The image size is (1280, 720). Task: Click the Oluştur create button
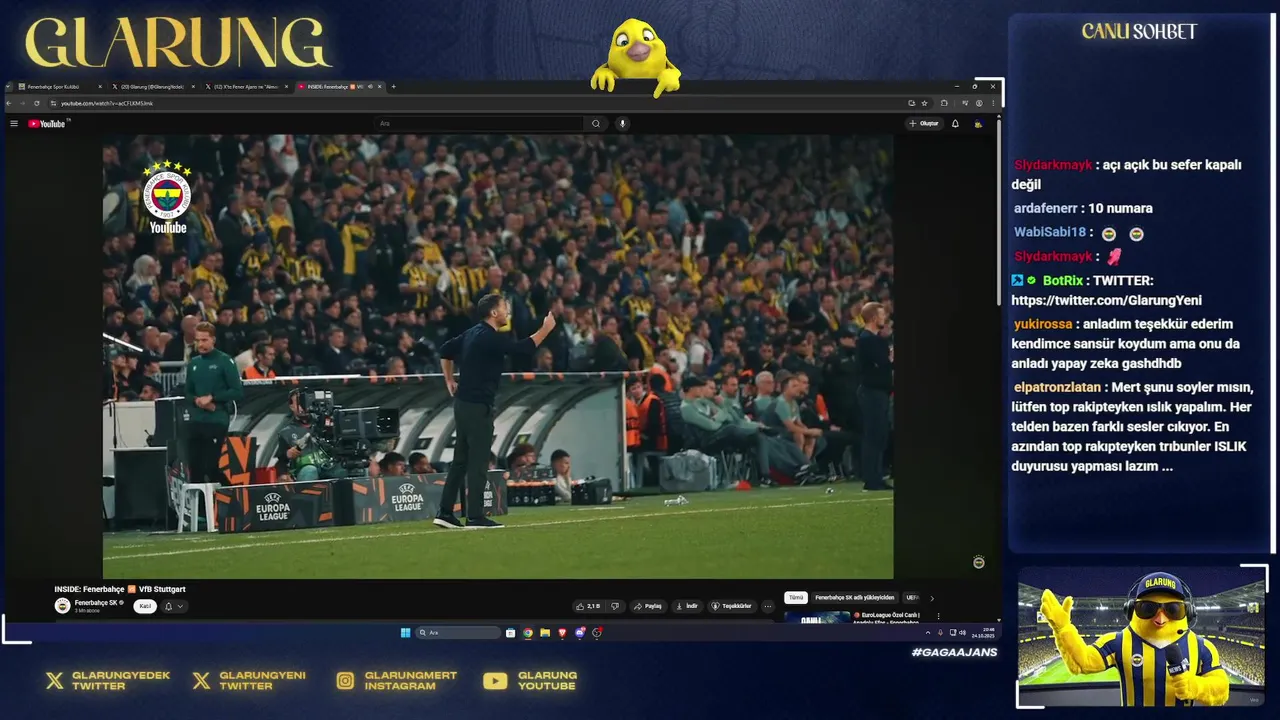tap(924, 124)
